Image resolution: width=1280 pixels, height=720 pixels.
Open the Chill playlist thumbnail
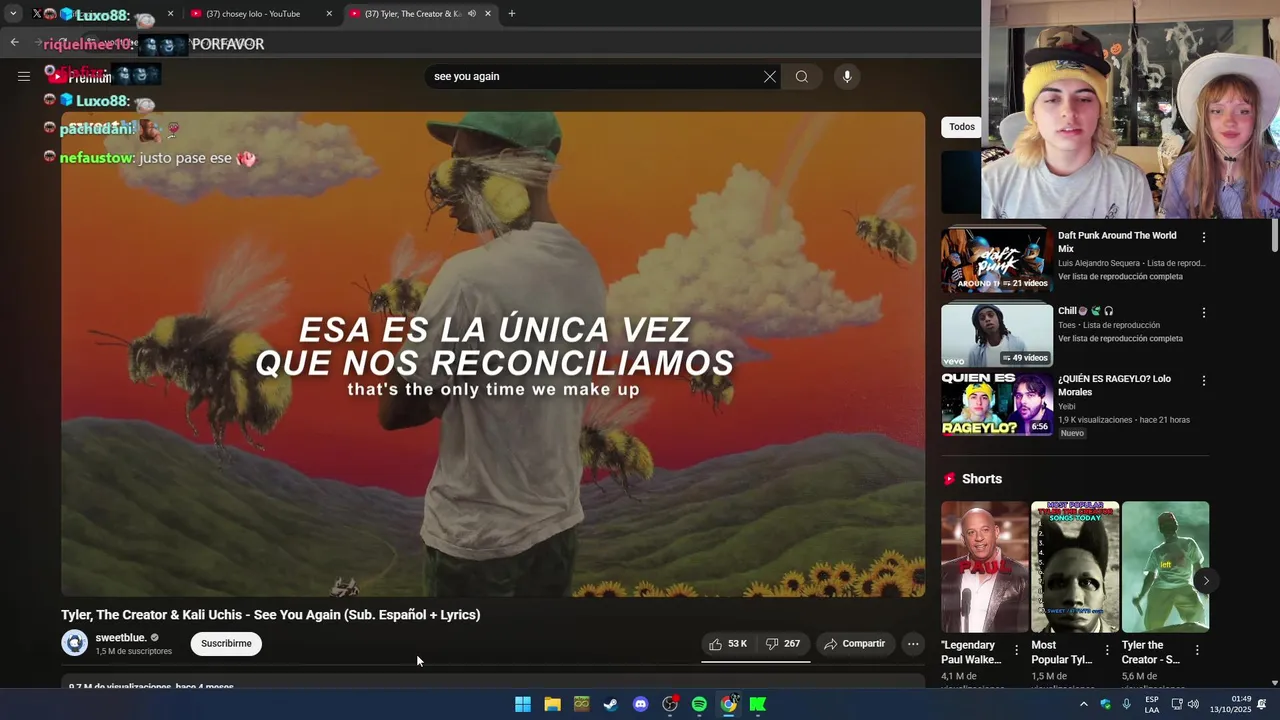(997, 335)
